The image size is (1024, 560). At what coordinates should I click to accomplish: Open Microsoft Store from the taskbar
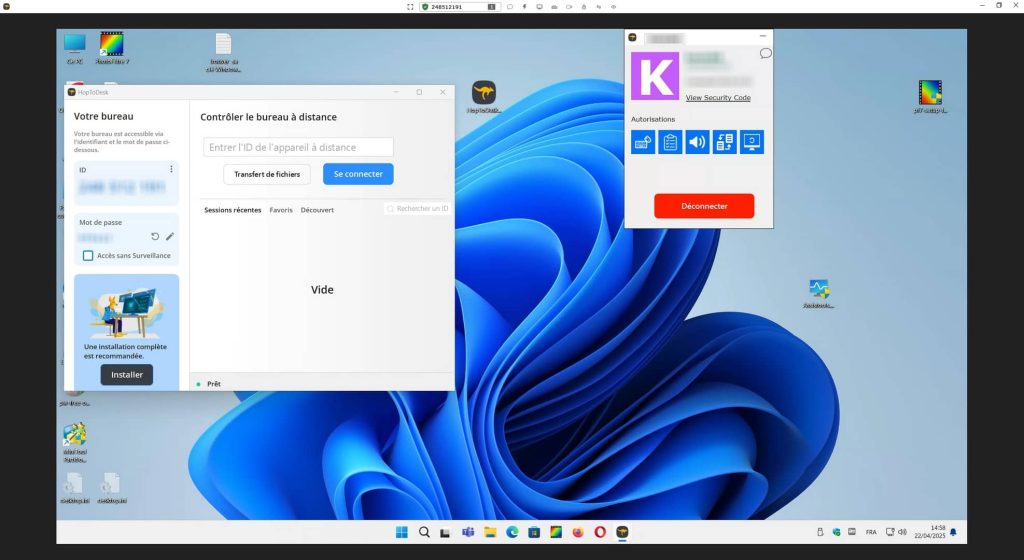tap(534, 532)
